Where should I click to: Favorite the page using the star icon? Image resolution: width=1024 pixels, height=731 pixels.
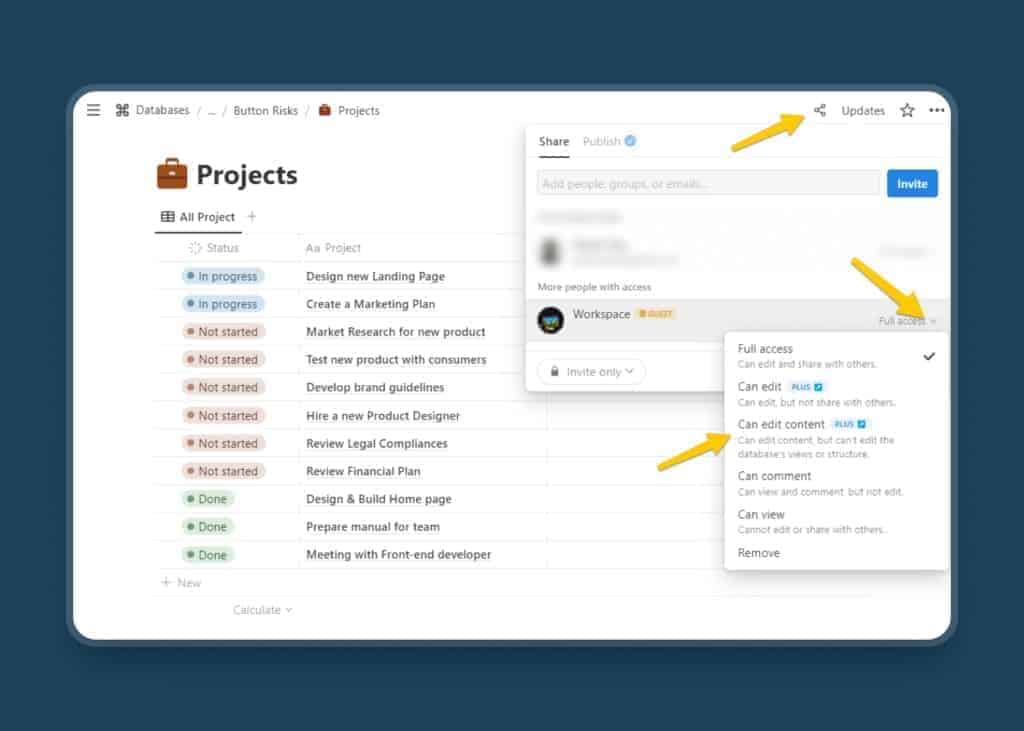pos(906,110)
